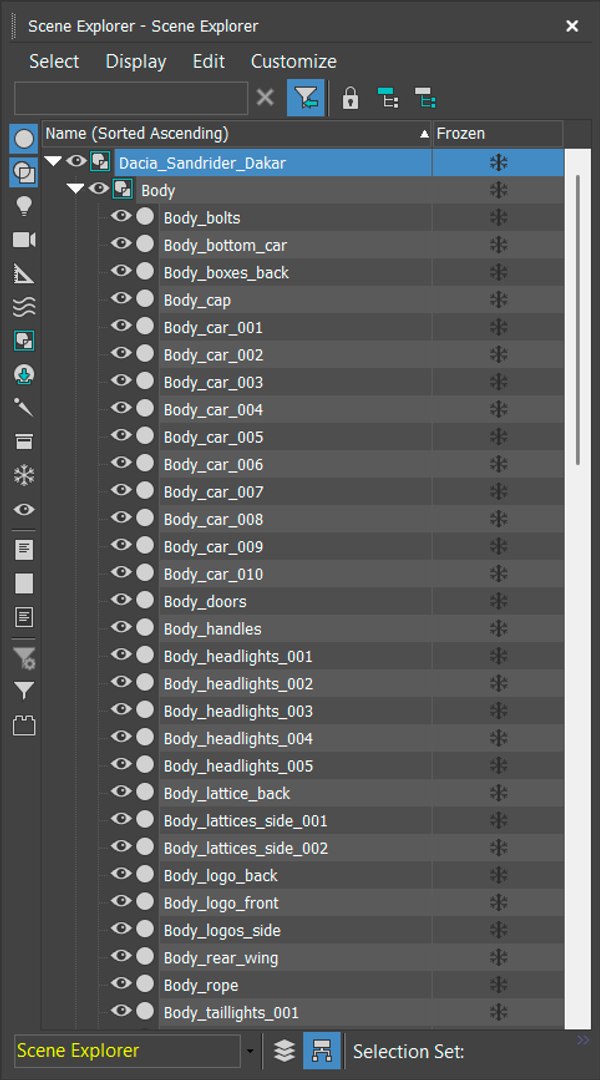
Task: Click the bottom sidebar container icon
Action: click(x=24, y=725)
